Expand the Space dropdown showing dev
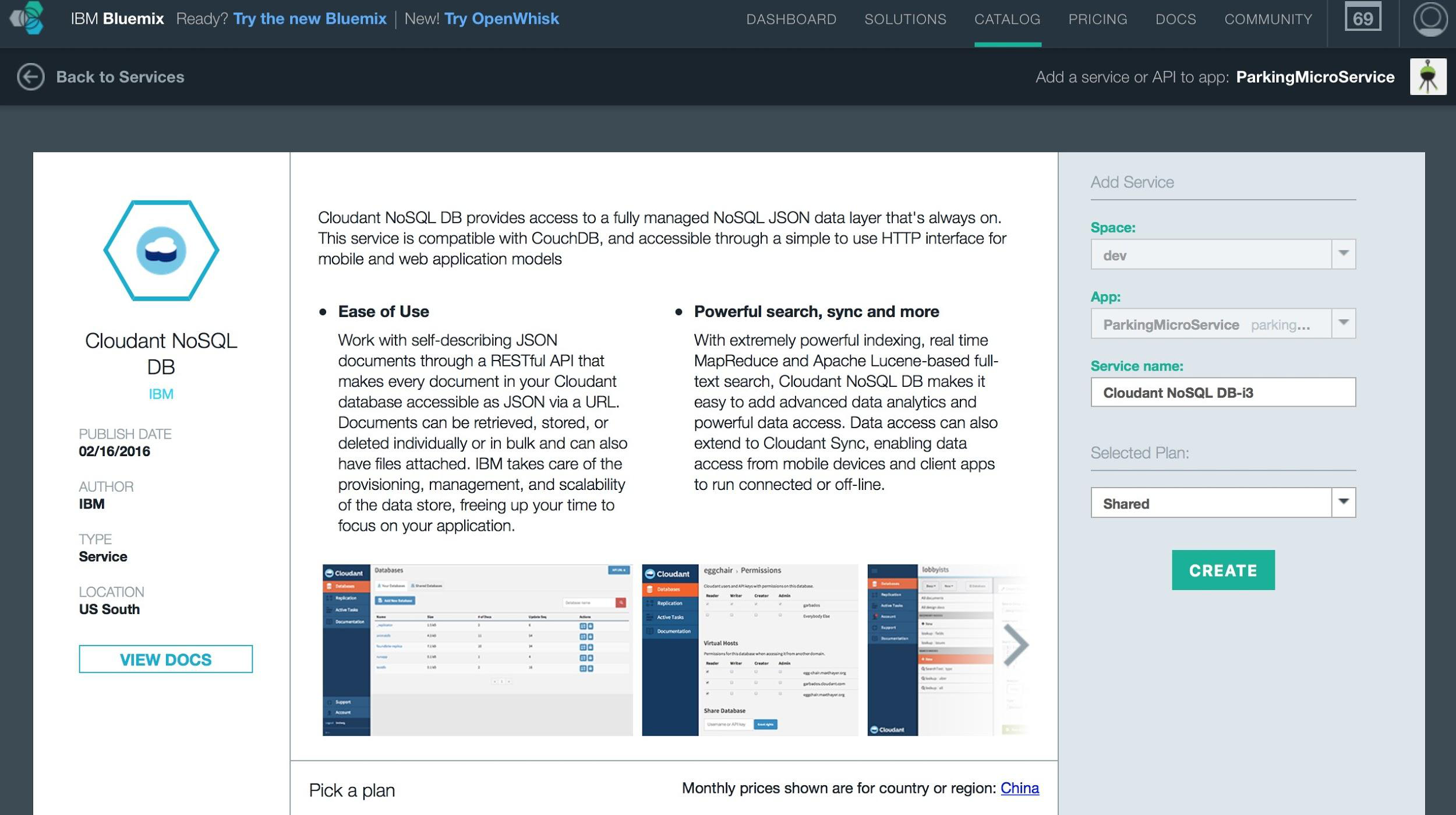 [x=1223, y=254]
